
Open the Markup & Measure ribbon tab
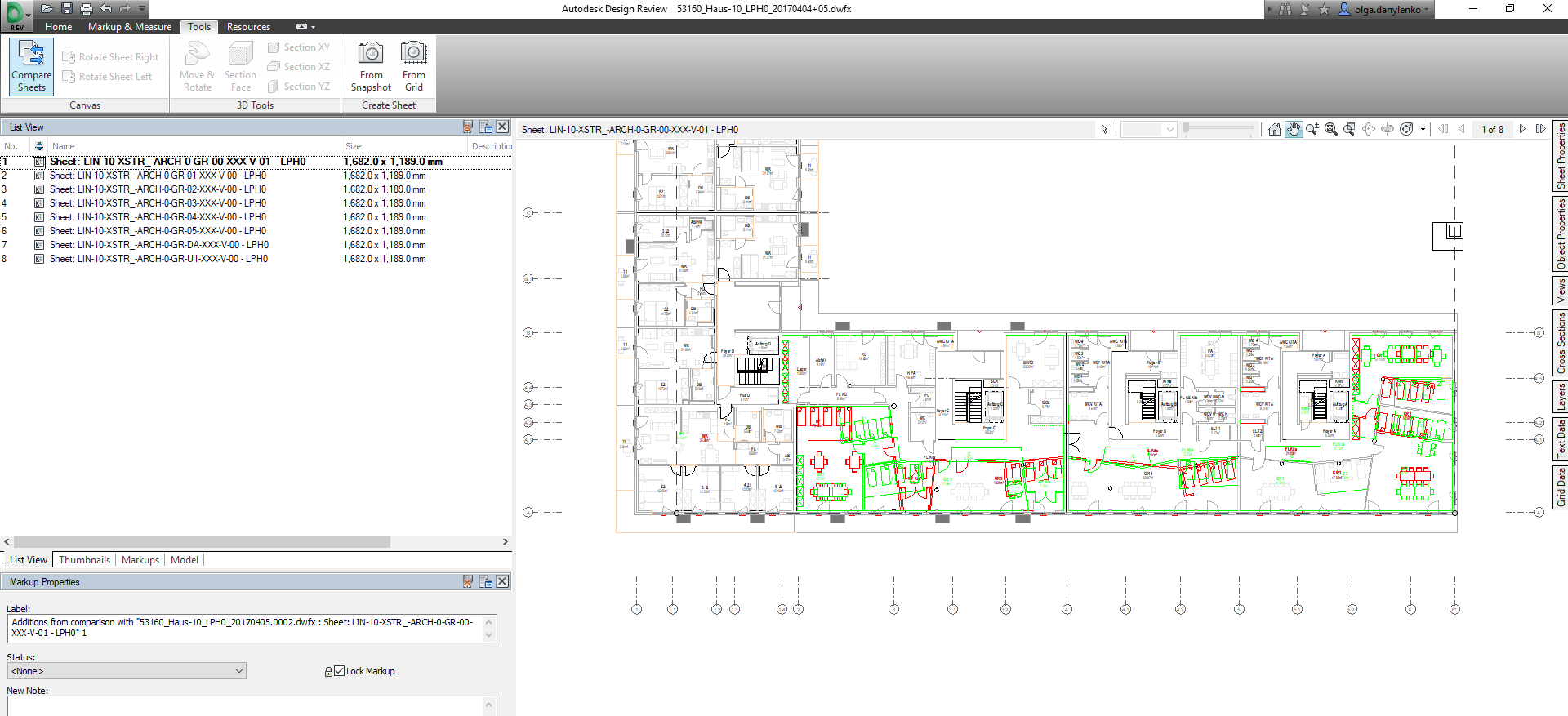130,27
